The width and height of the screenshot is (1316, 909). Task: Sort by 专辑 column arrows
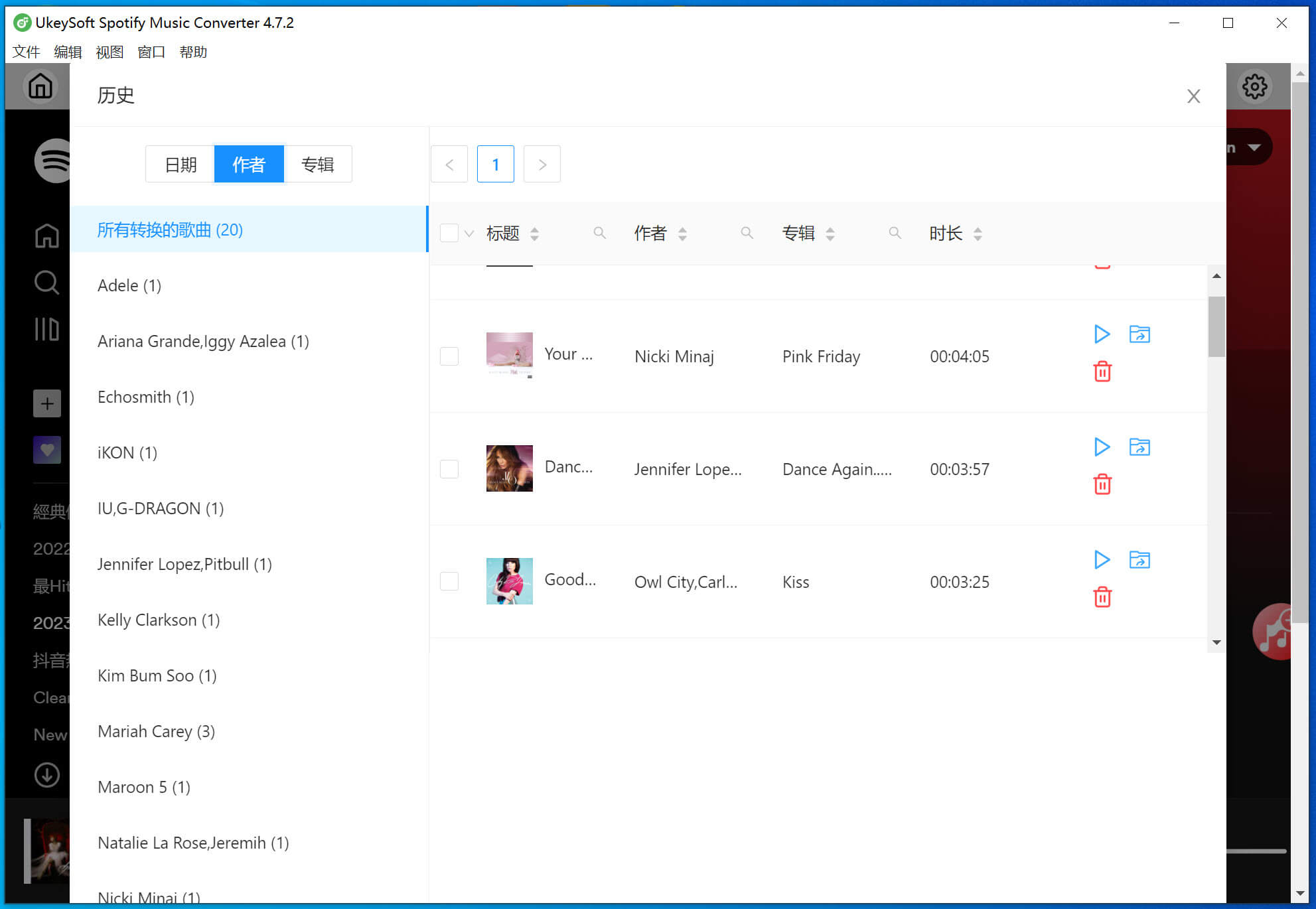[830, 234]
